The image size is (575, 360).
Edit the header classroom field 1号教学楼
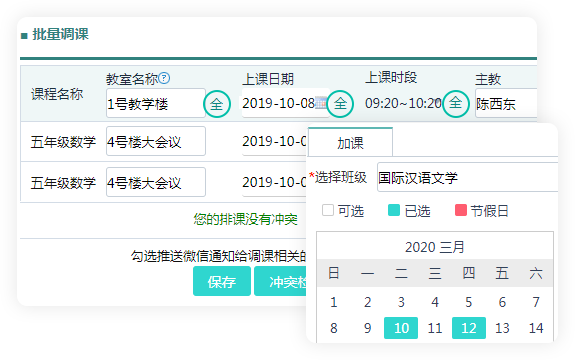click(156, 103)
